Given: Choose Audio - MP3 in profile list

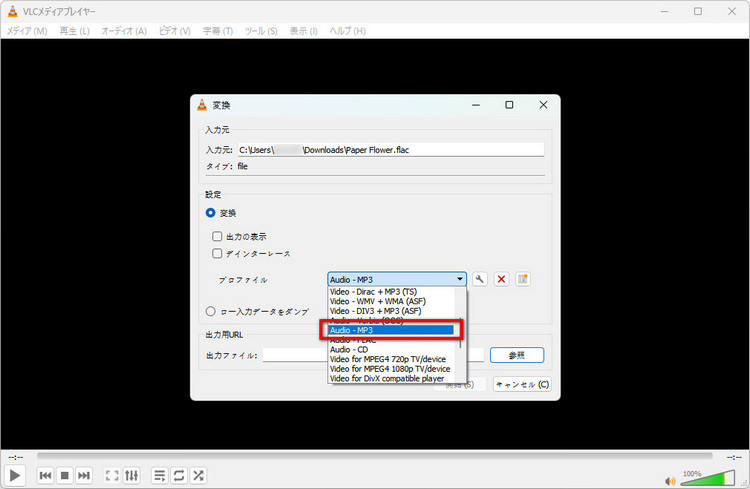Looking at the screenshot, I should point(391,330).
